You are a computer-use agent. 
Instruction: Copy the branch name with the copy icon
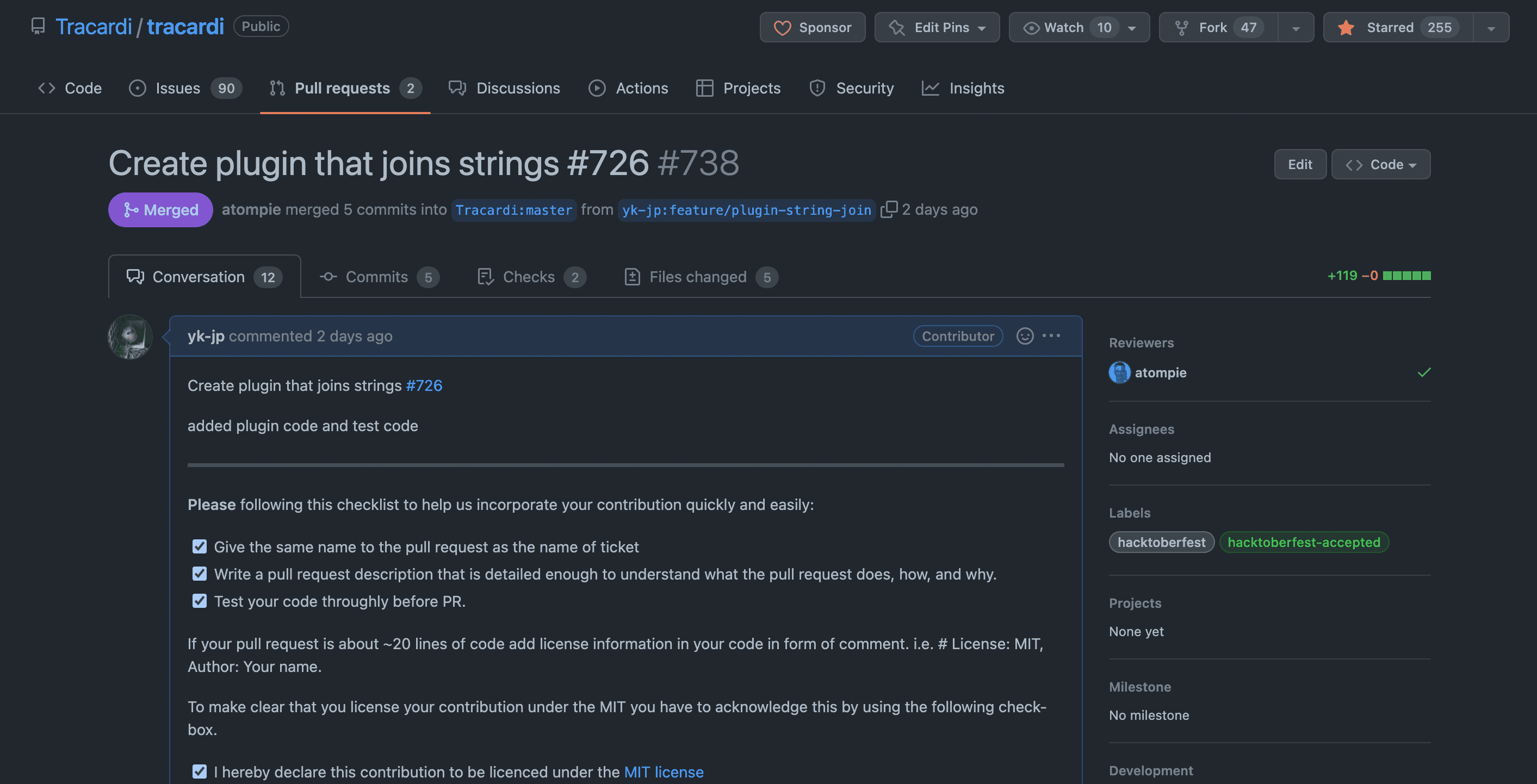(889, 209)
